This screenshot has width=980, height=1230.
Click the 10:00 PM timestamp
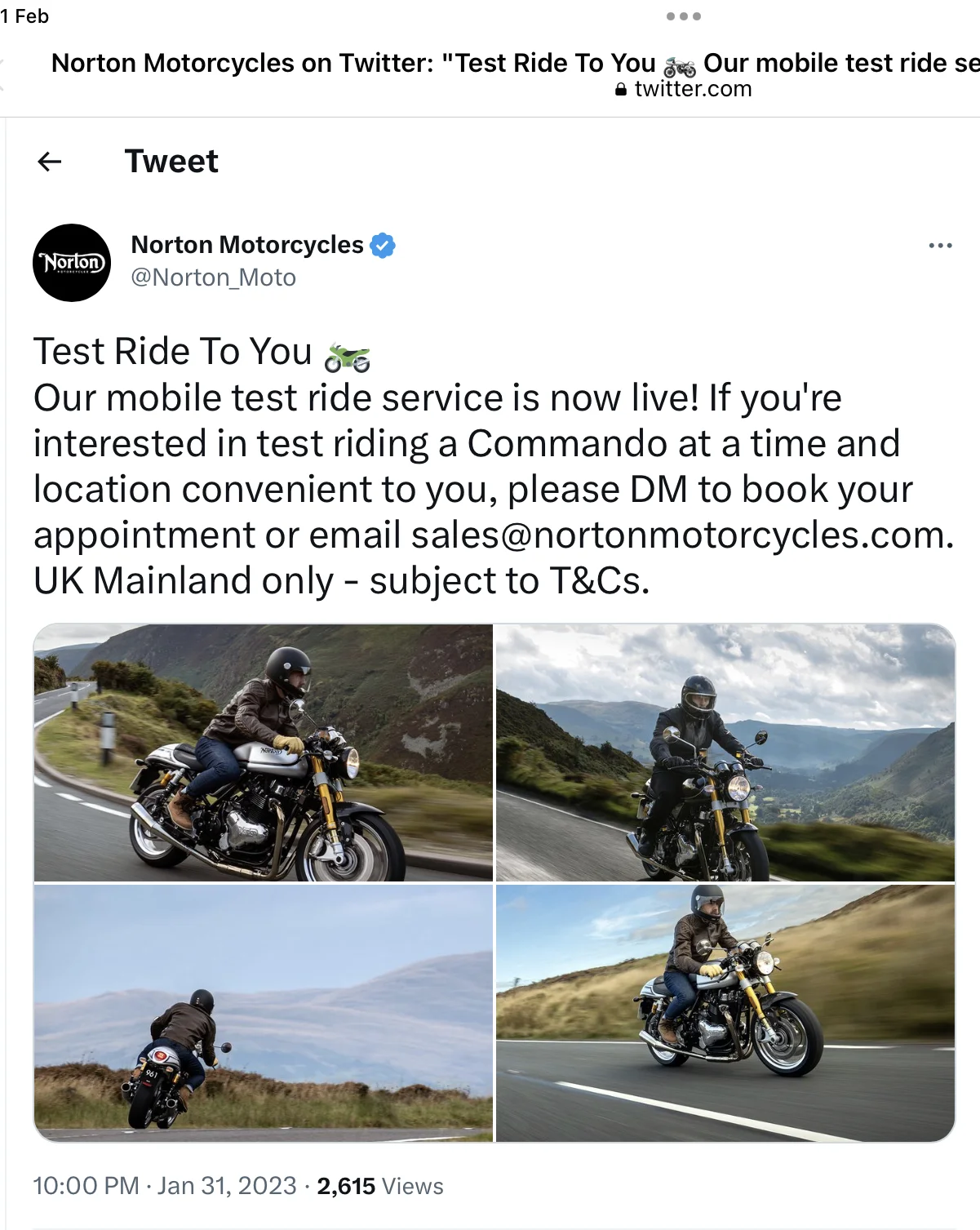coord(86,1186)
